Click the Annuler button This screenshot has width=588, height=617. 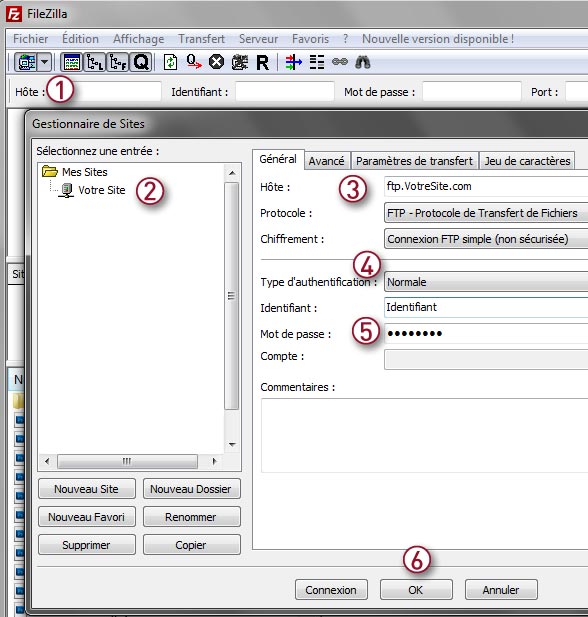[501, 590]
